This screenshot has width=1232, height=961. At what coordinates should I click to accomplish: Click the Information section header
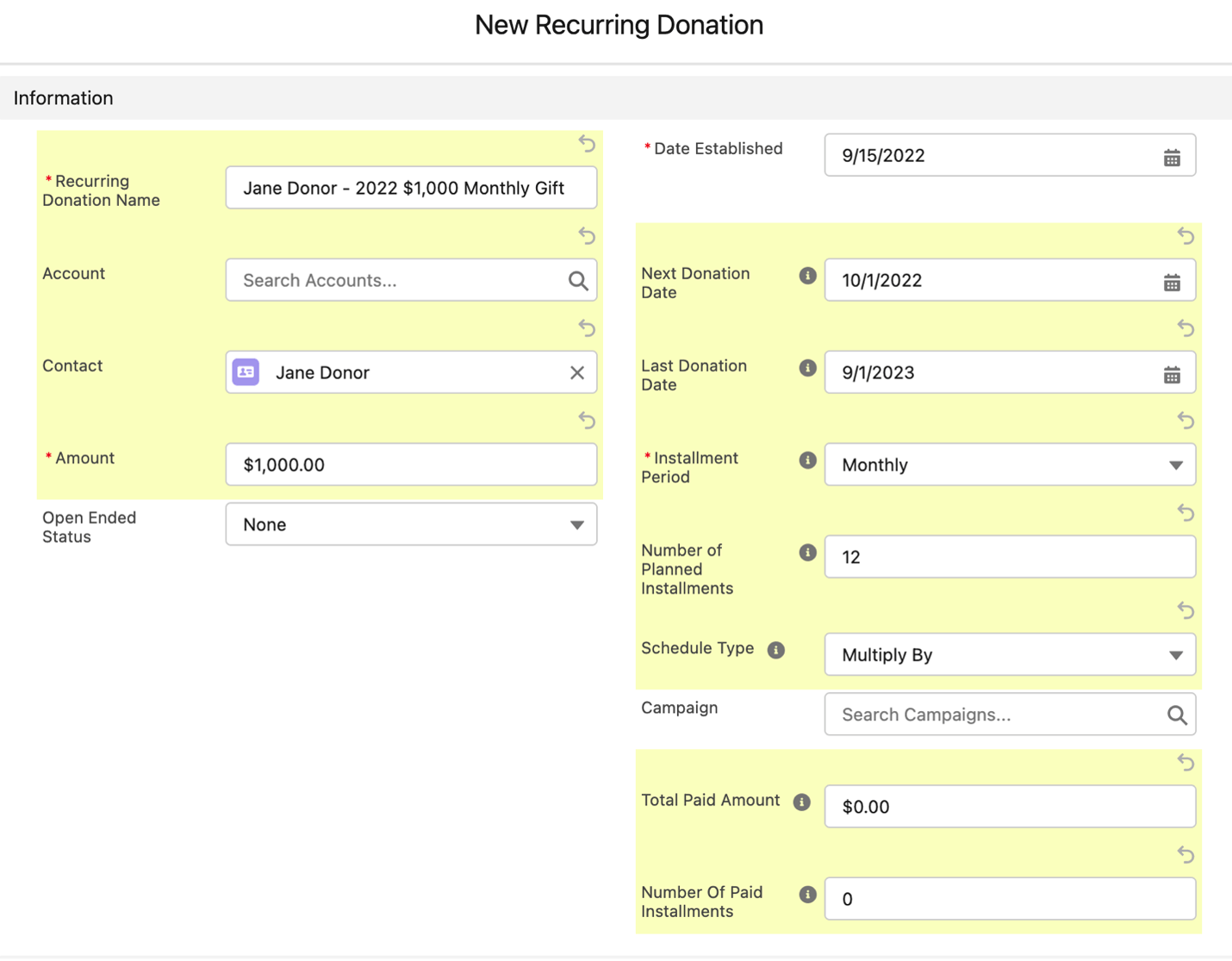pyautogui.click(x=616, y=97)
